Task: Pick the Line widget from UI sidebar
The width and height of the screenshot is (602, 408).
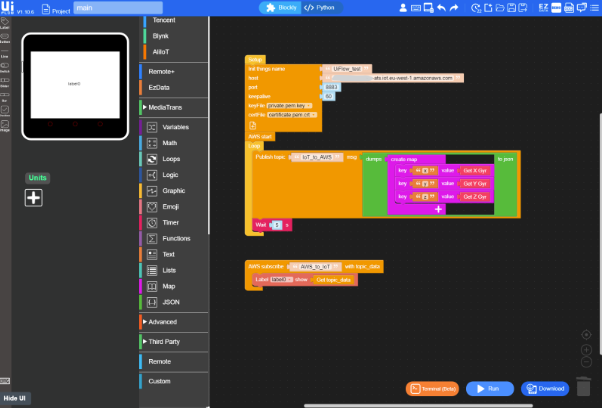Action: (x=5, y=53)
